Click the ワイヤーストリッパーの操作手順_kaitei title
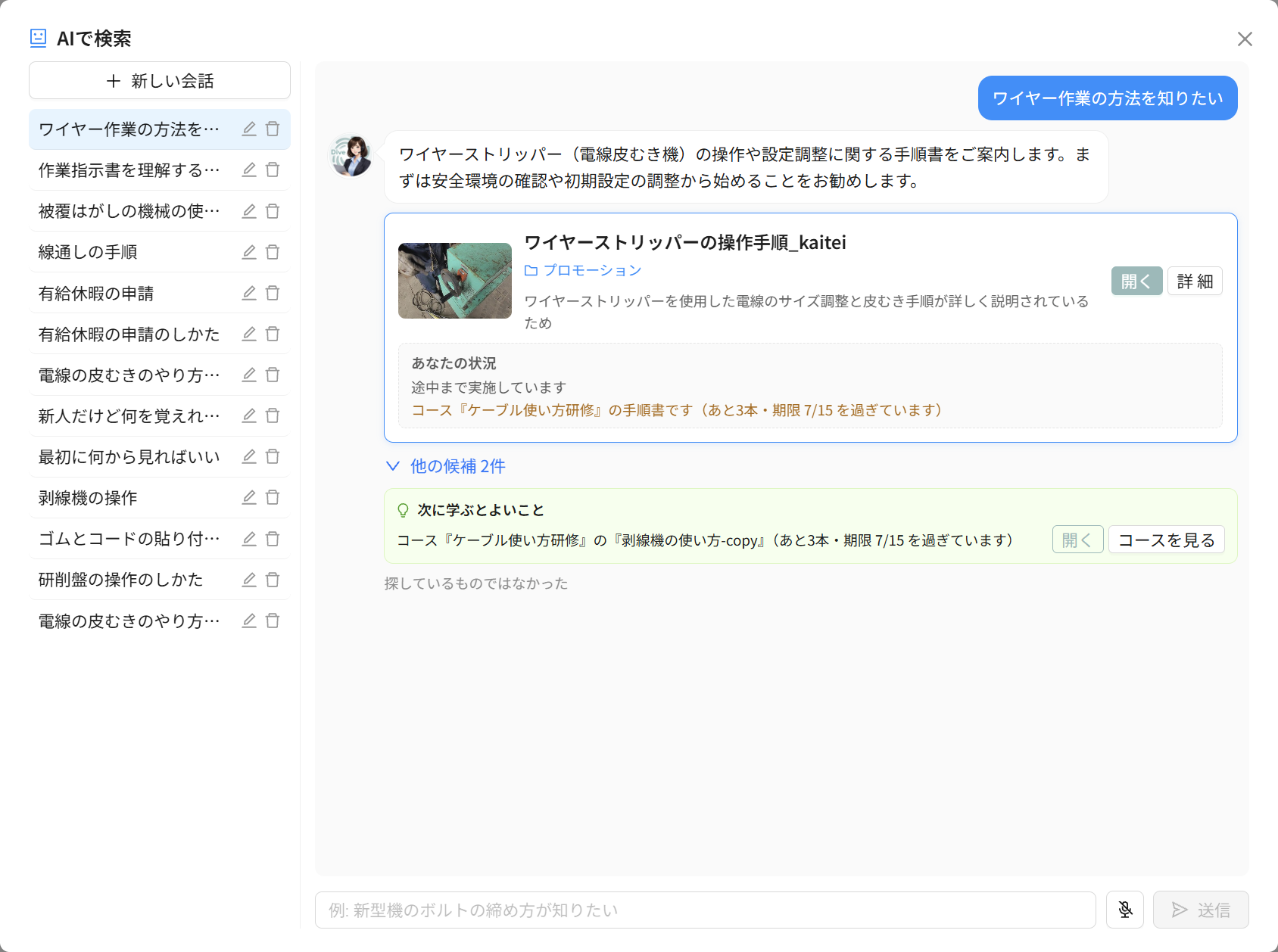 click(685, 242)
